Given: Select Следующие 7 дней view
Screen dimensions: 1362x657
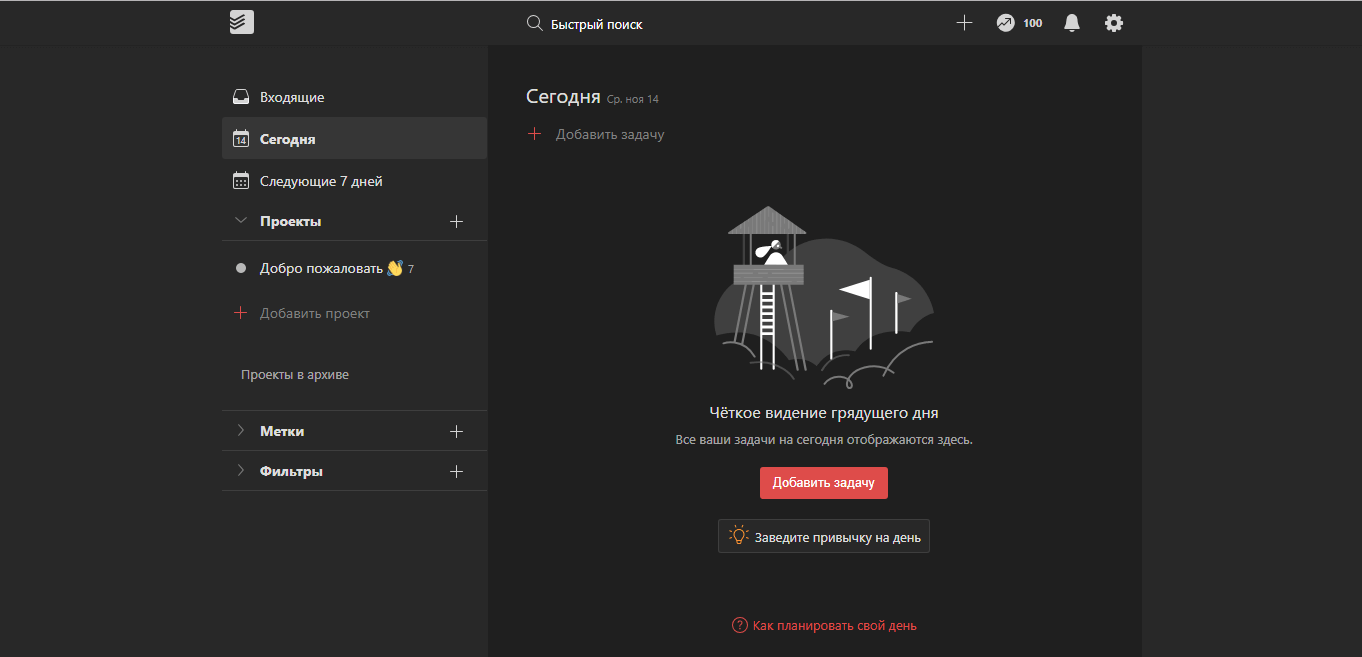Looking at the screenshot, I should (321, 182).
